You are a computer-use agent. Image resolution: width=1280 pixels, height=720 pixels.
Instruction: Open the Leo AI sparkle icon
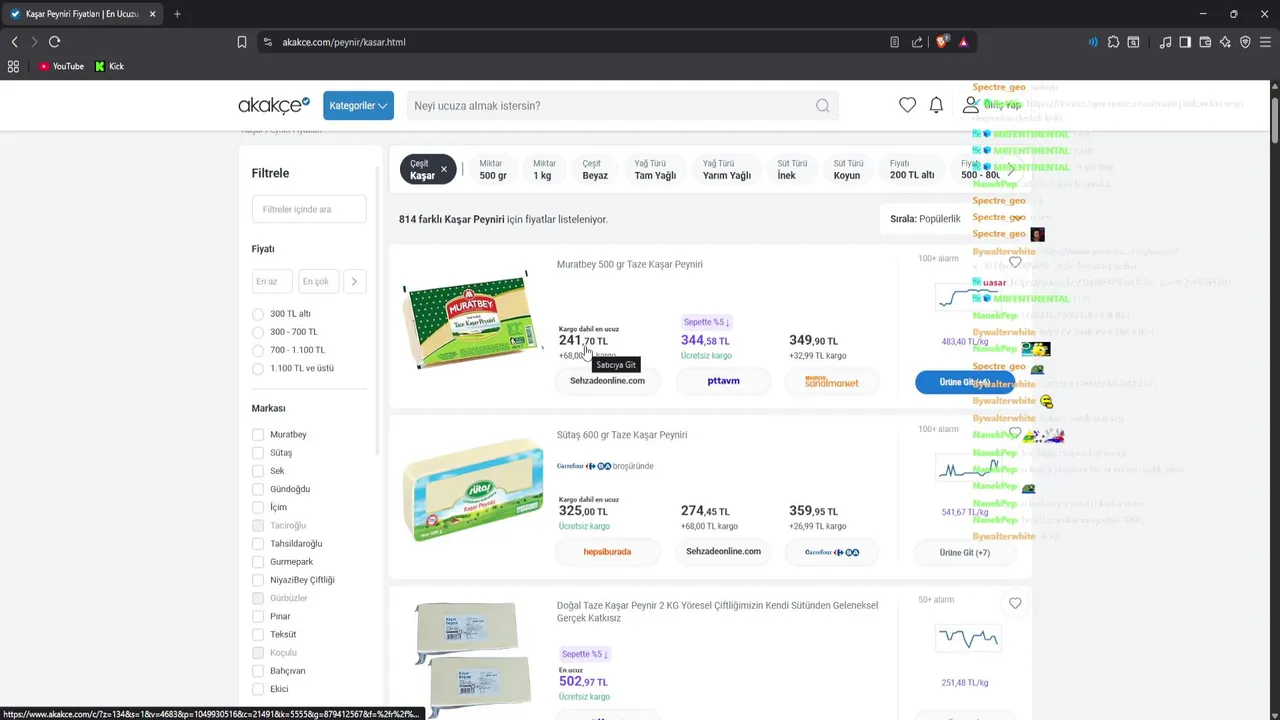1225,42
